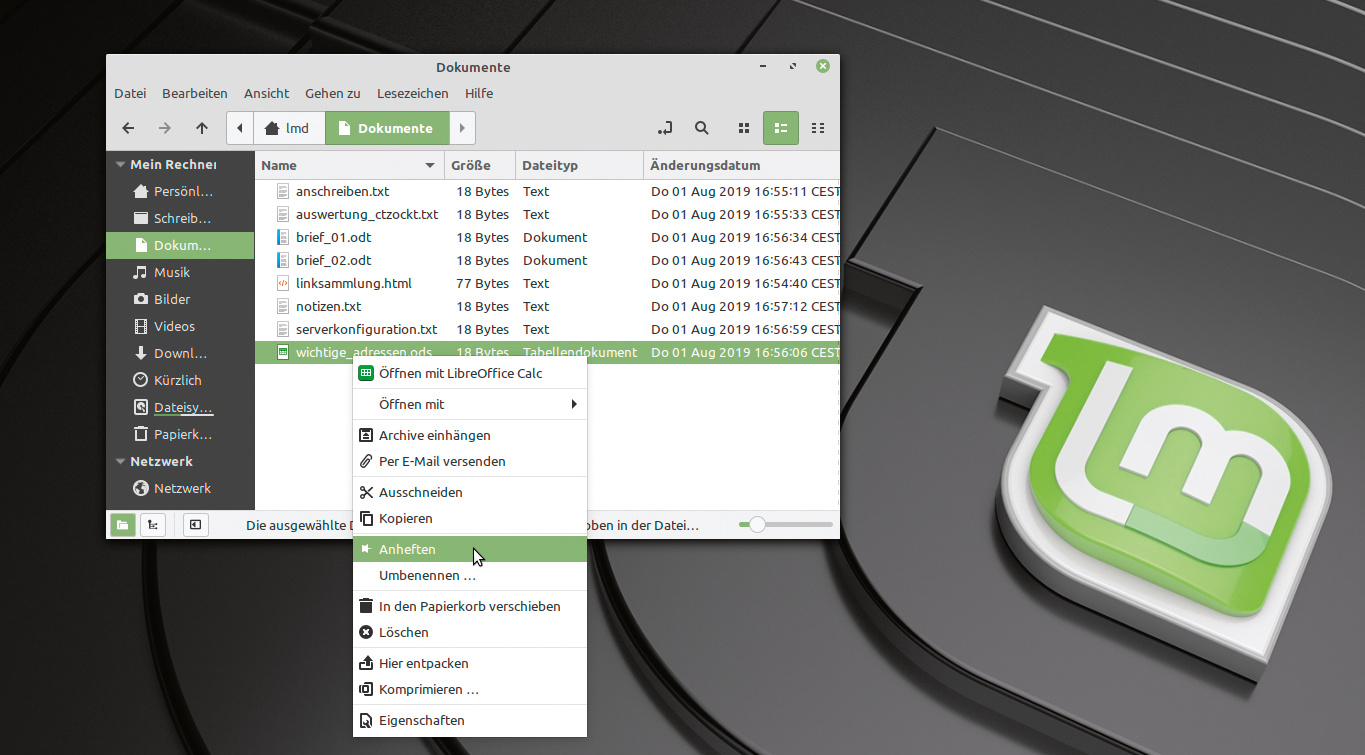Switch to icon grid view
The image size is (1365, 755).
tap(744, 128)
